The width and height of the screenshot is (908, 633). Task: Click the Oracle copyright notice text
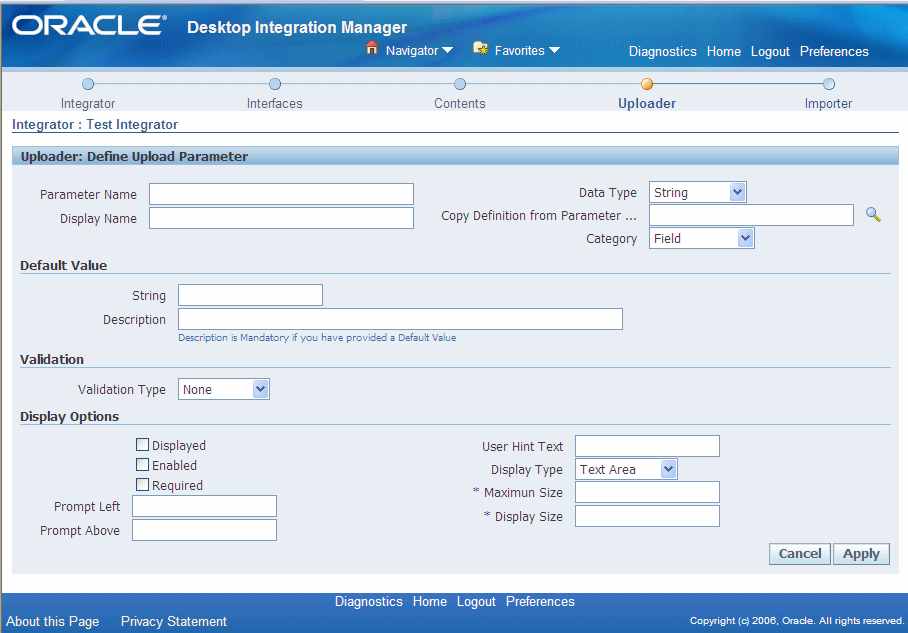(x=797, y=621)
